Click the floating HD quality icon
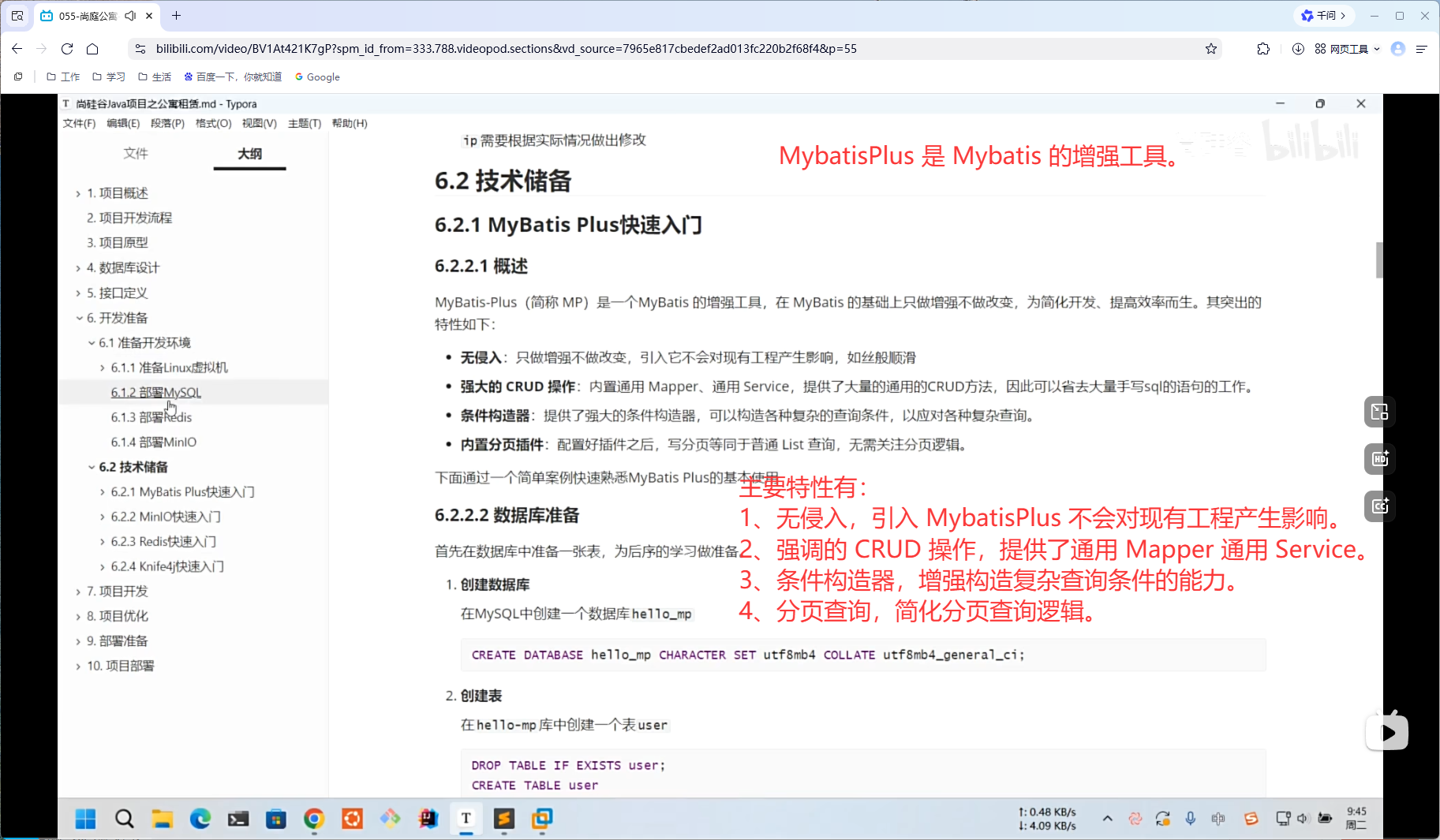The height and width of the screenshot is (840, 1440). point(1379,459)
